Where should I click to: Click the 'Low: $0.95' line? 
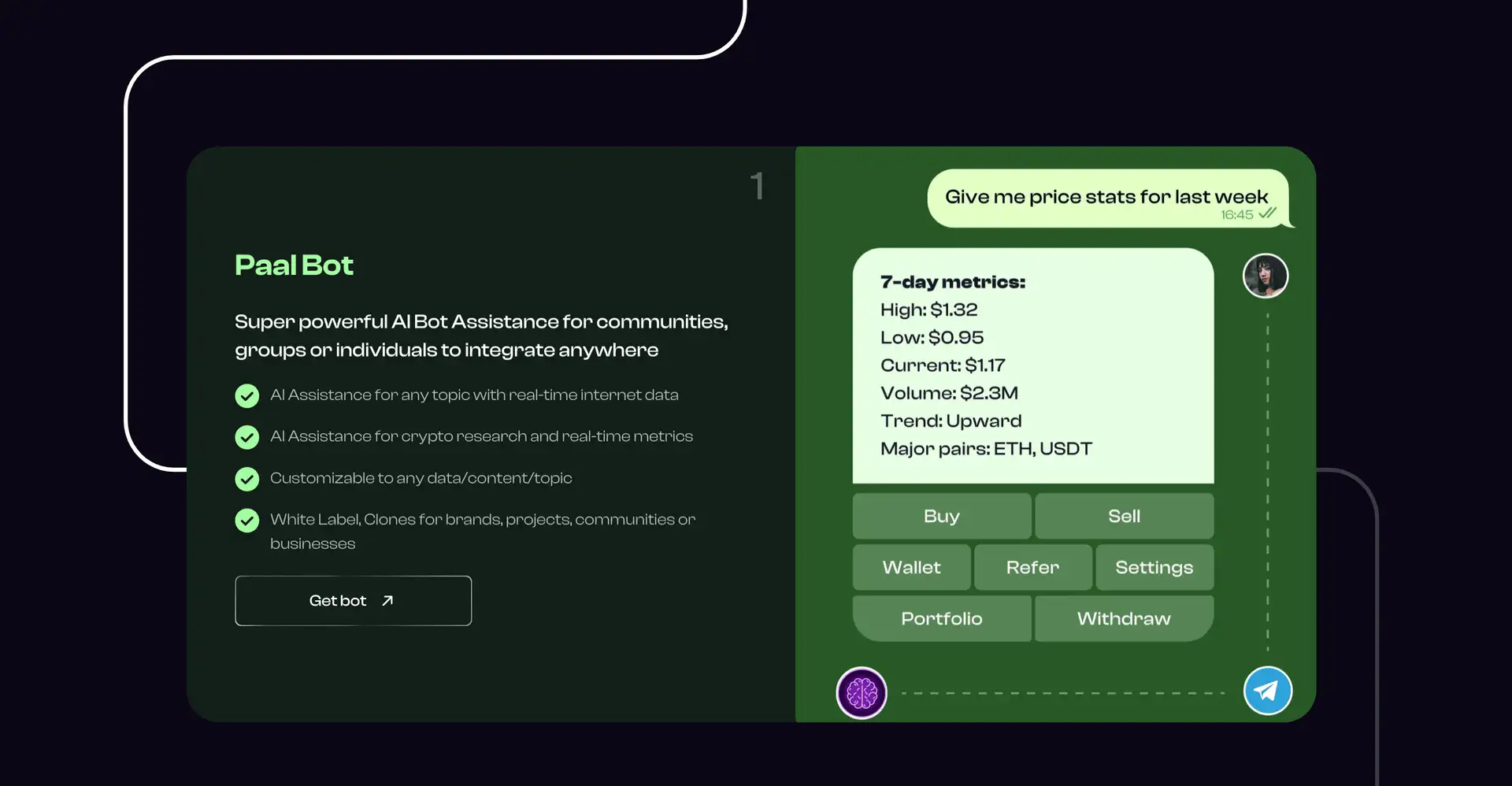click(932, 337)
